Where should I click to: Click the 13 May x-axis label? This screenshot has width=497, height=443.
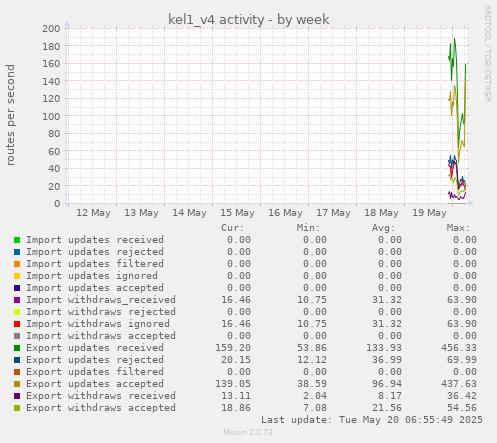[x=141, y=213]
